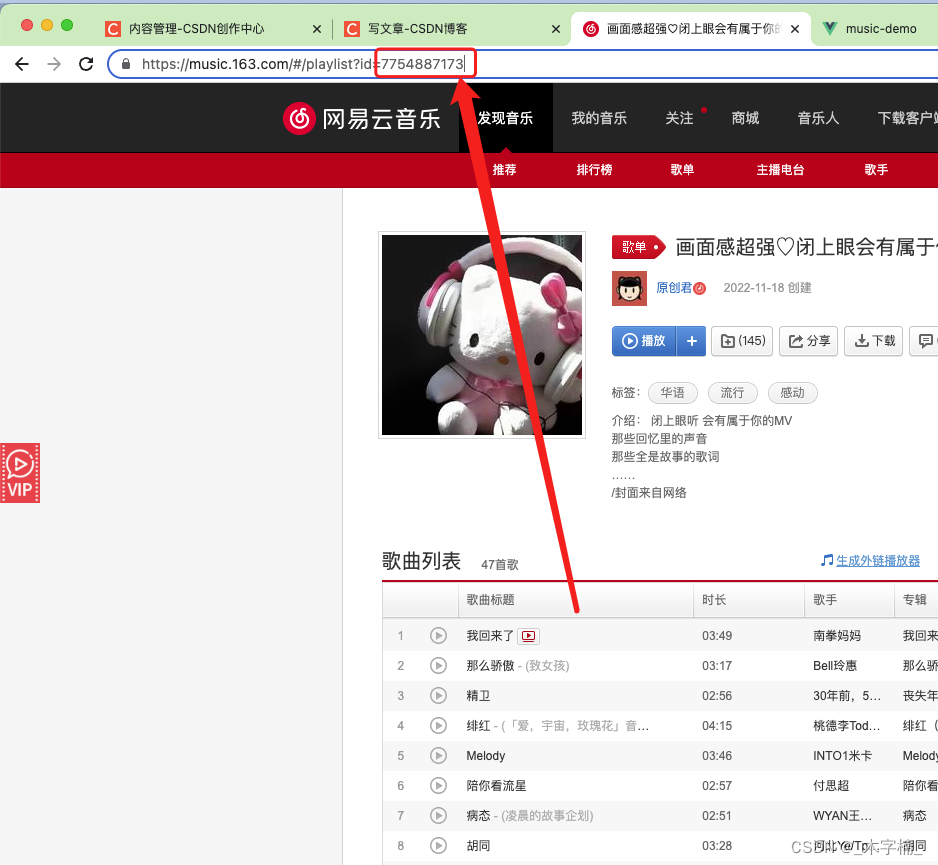The image size is (938, 865).
Task: Click the 原创君 avatar image
Action: pos(629,288)
